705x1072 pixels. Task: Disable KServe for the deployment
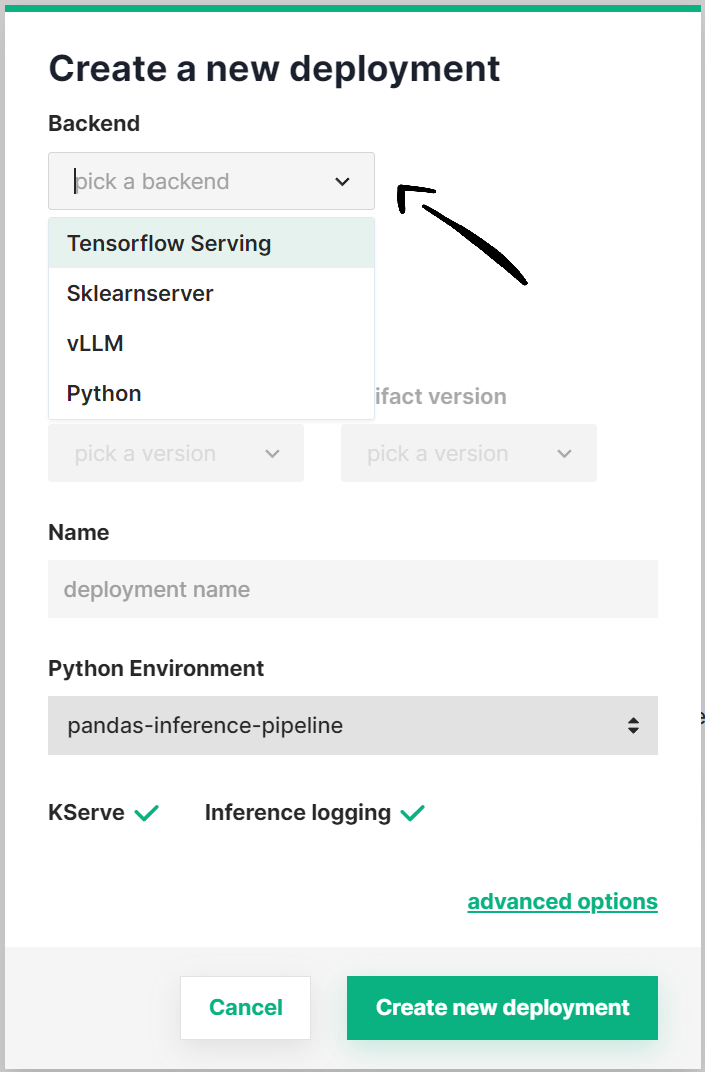(x=145, y=812)
